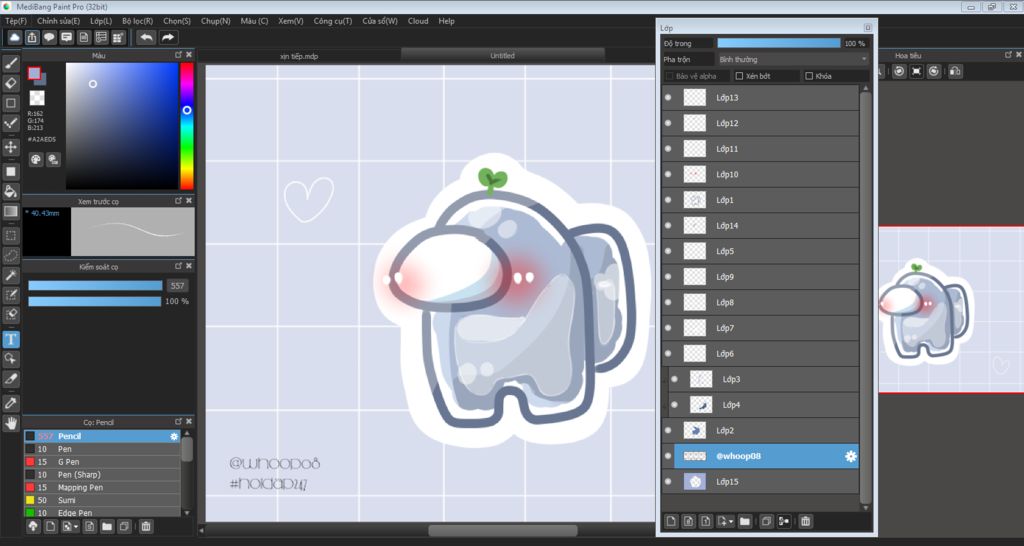Click the Undo arrow in toolbar
Image resolution: width=1024 pixels, height=546 pixels.
(x=146, y=37)
